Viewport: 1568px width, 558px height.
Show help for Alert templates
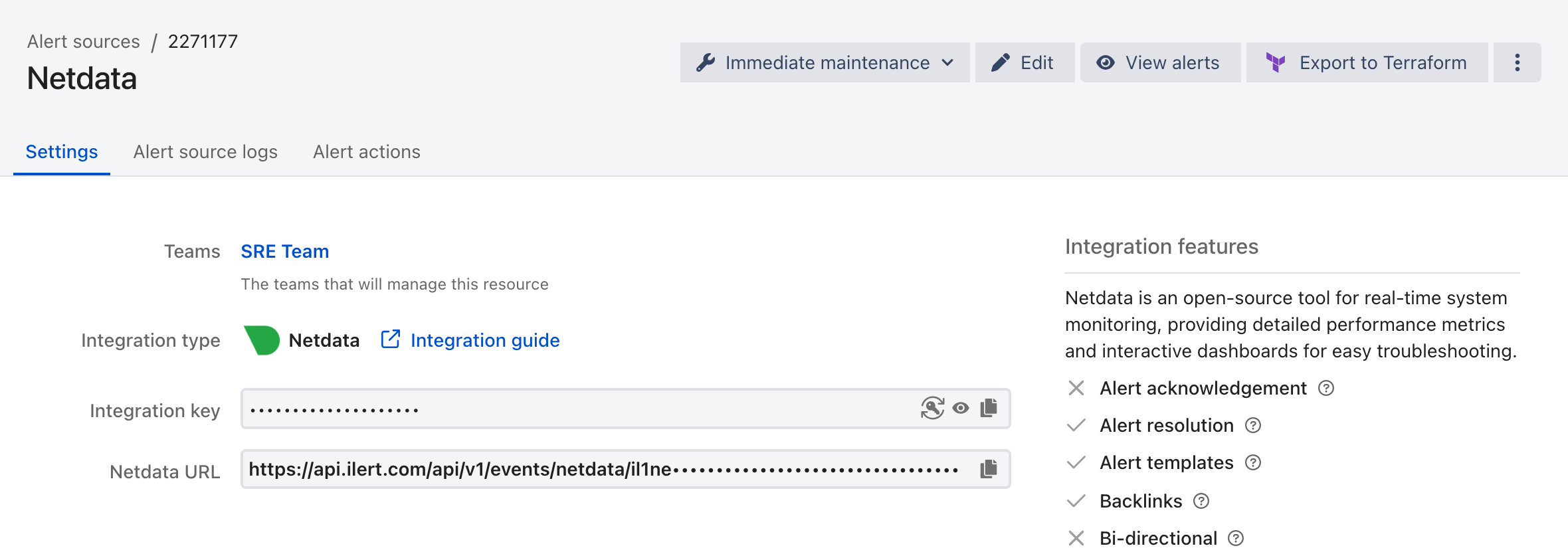pyautogui.click(x=1253, y=462)
